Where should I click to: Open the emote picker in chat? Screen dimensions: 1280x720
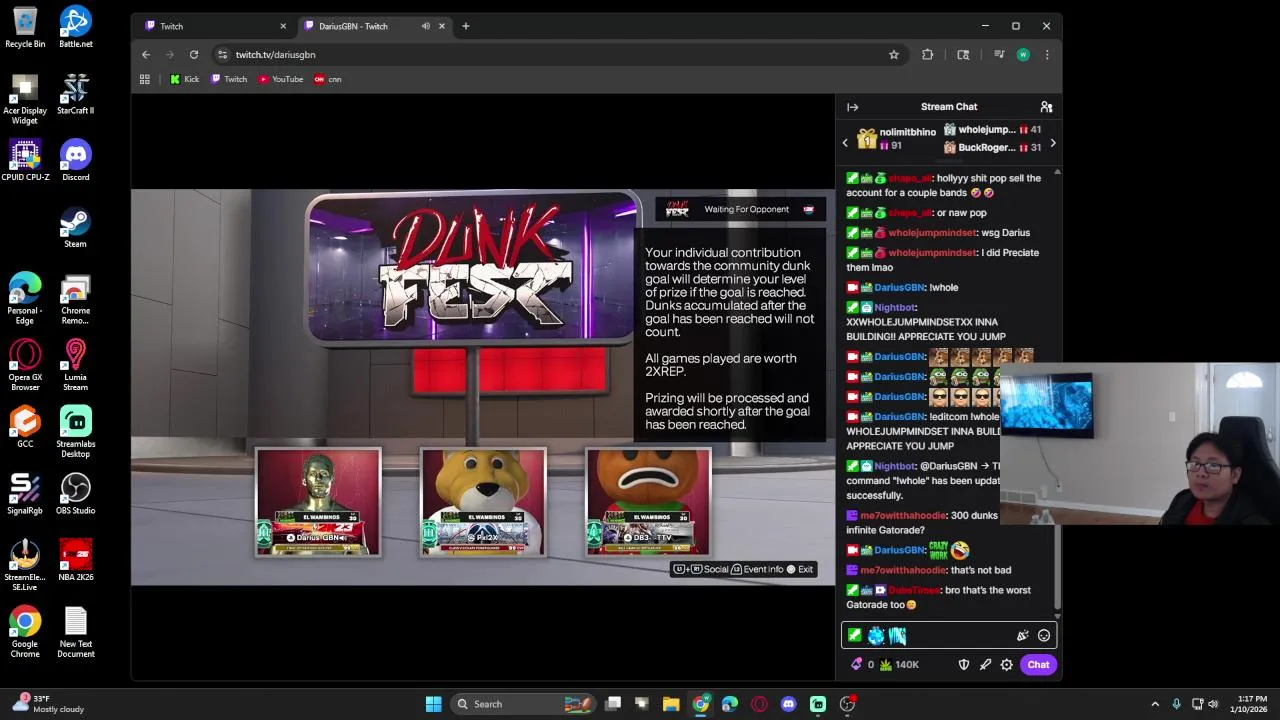pyautogui.click(x=1044, y=635)
